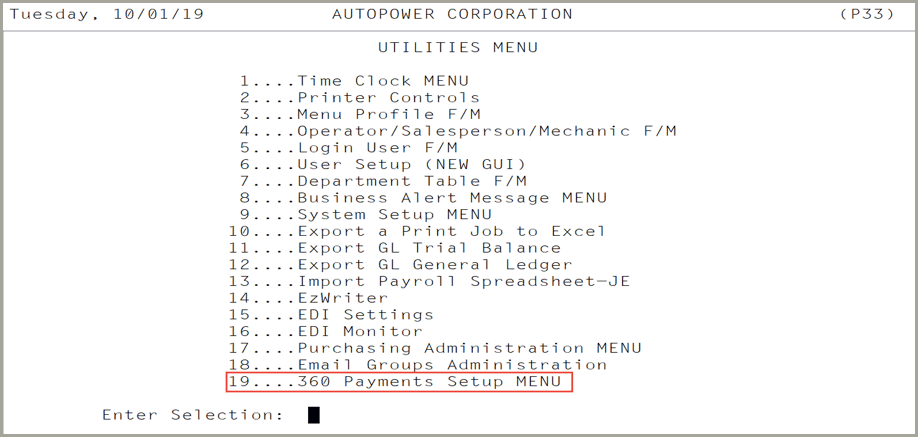The height and width of the screenshot is (437, 918).
Task: Open Purchasing Administration MENU
Action: tap(435, 348)
